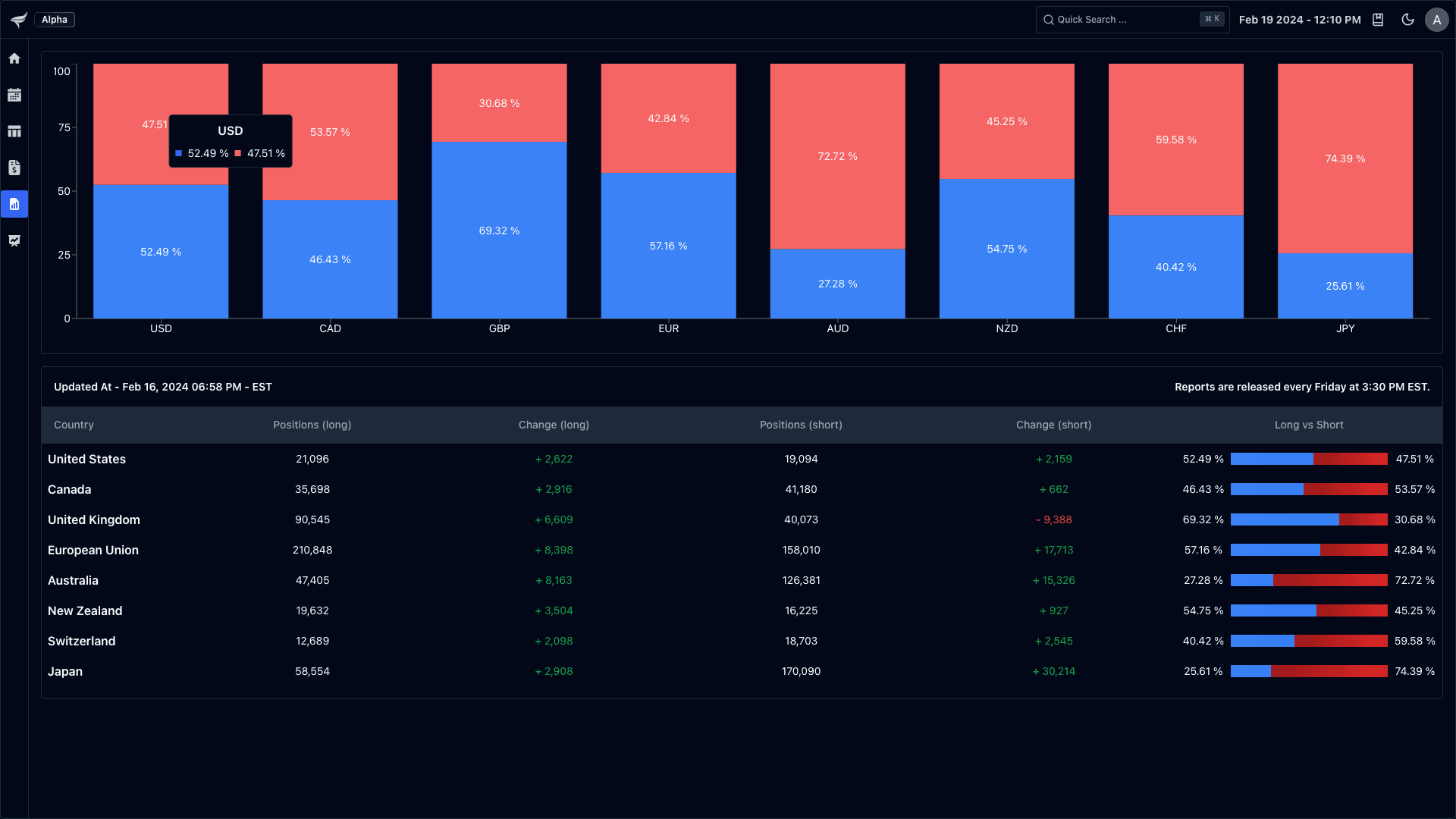Image resolution: width=1456 pixels, height=819 pixels.
Task: Click the blue 57.16 % EUR bar segment
Action: click(x=668, y=246)
